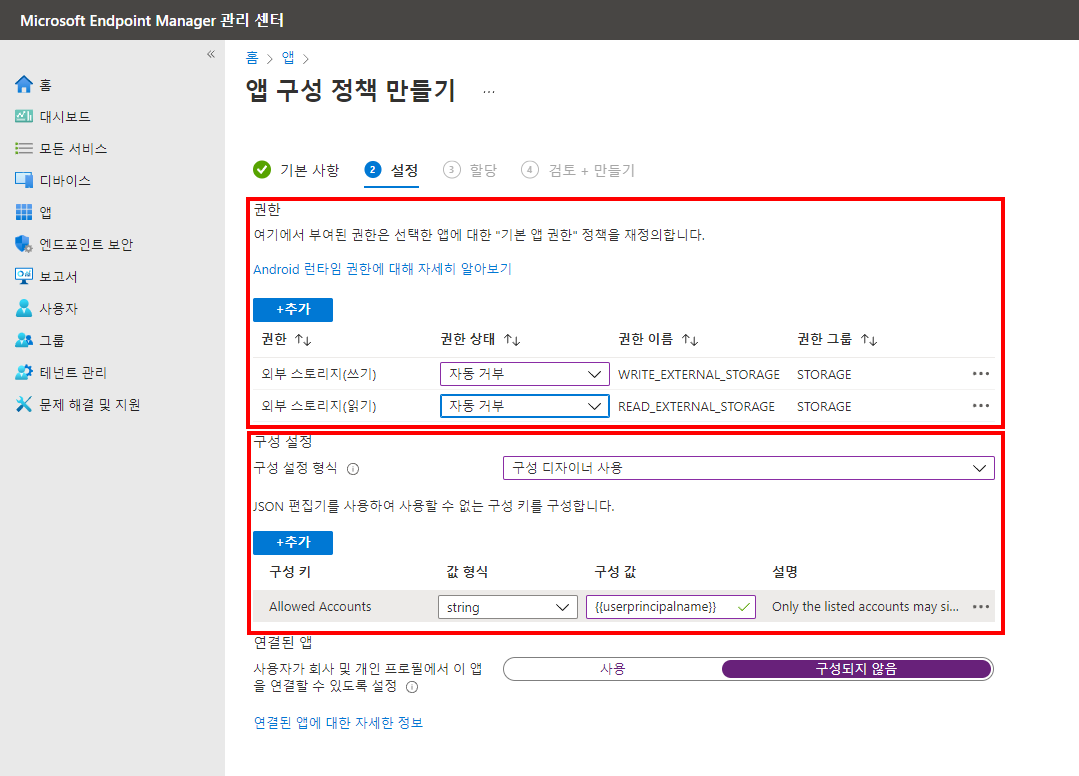Select 구성되지 않음 on connected apps toggle

(x=857, y=669)
